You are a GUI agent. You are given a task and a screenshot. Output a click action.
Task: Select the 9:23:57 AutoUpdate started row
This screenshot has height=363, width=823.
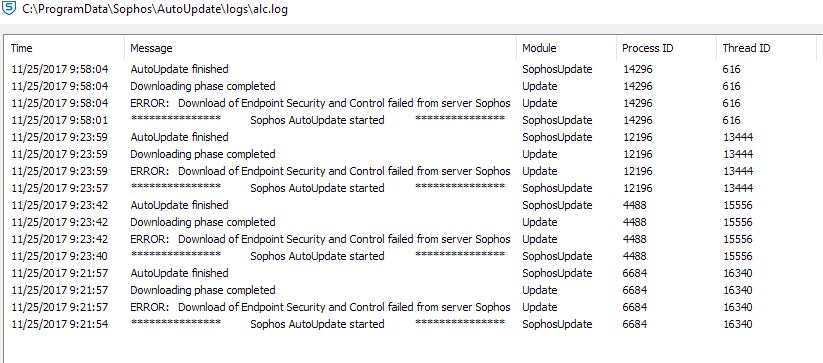411,188
